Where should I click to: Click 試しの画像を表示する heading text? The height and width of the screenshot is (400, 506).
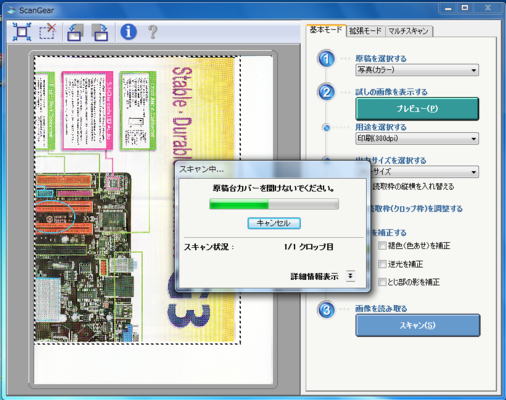tap(391, 92)
